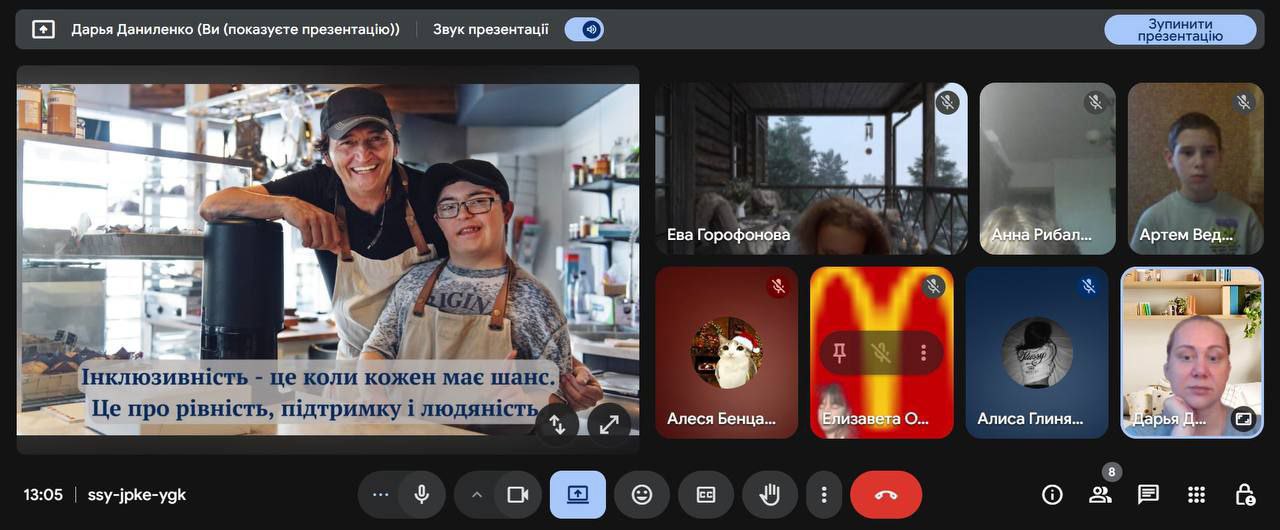Viewport: 1280px width, 530px height.
Task: Open the emoji reactions panel
Action: coord(642,495)
